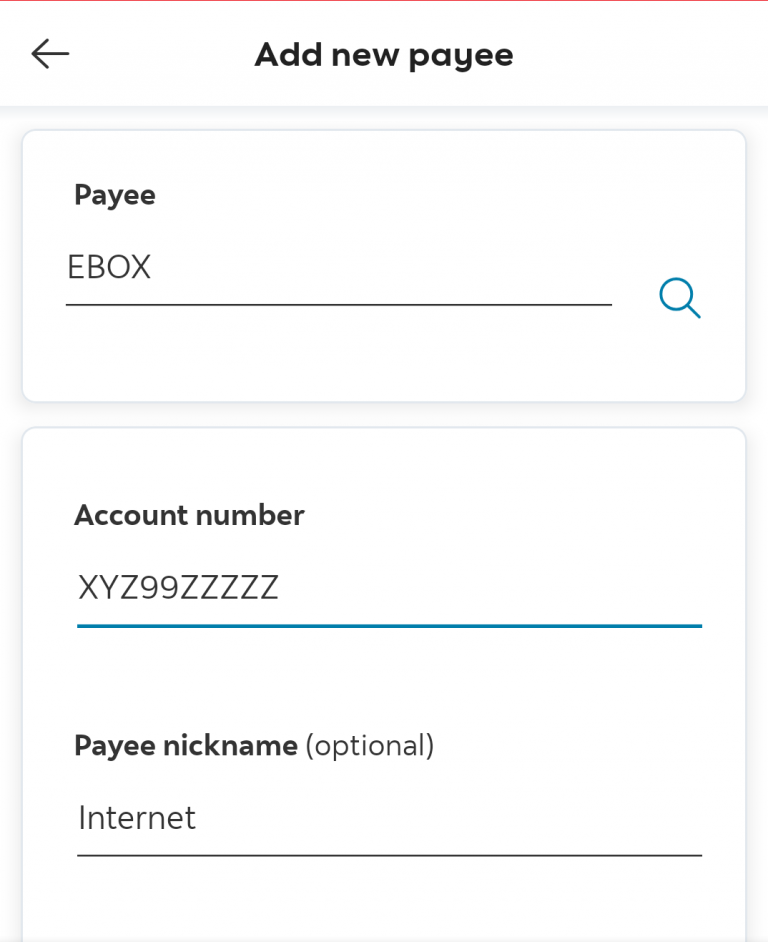Click the Payee nickname optional label
The height and width of the screenshot is (942, 768).
tap(260, 745)
